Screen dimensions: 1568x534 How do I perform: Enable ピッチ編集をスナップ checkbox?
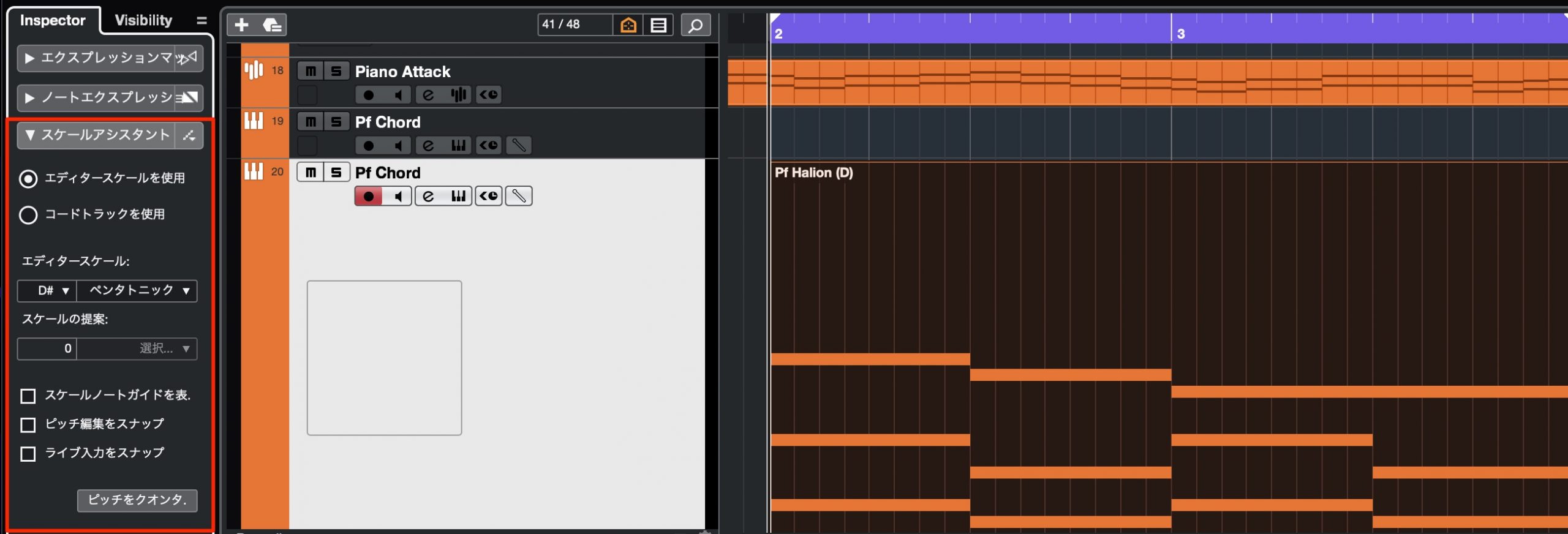pos(28,425)
